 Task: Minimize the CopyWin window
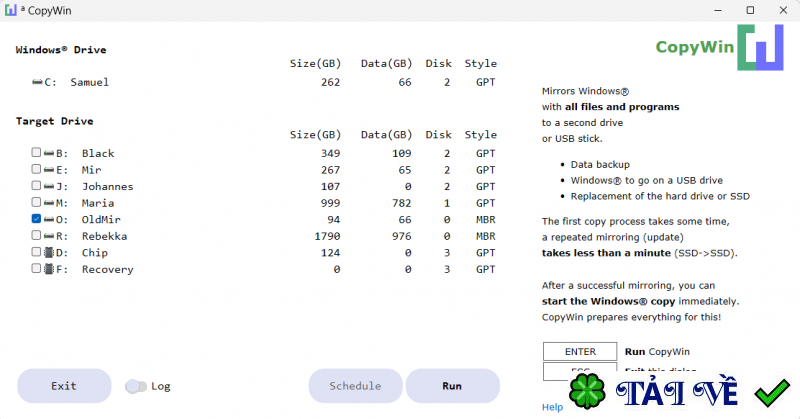pos(718,10)
